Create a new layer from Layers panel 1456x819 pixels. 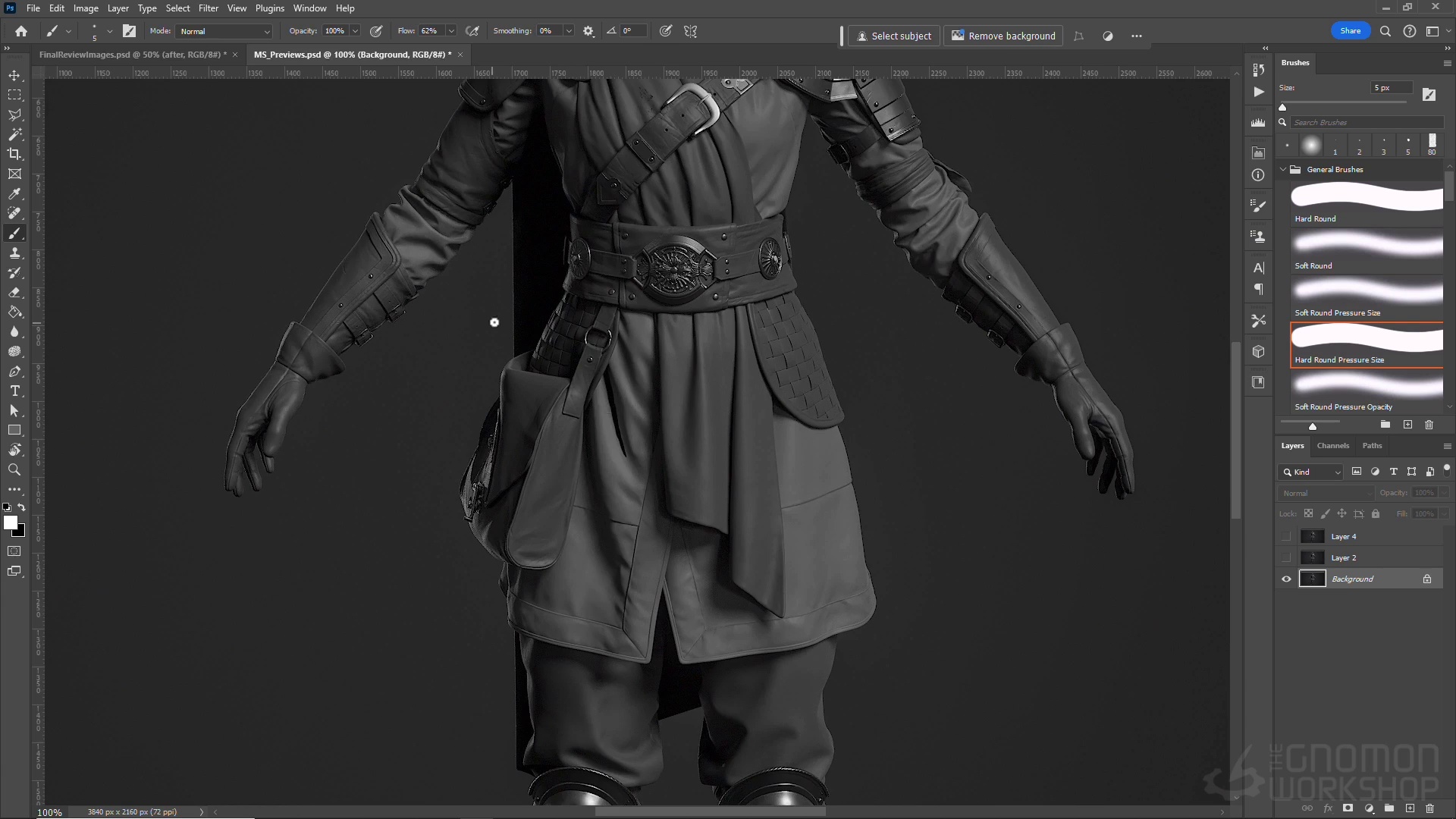pyautogui.click(x=1410, y=808)
